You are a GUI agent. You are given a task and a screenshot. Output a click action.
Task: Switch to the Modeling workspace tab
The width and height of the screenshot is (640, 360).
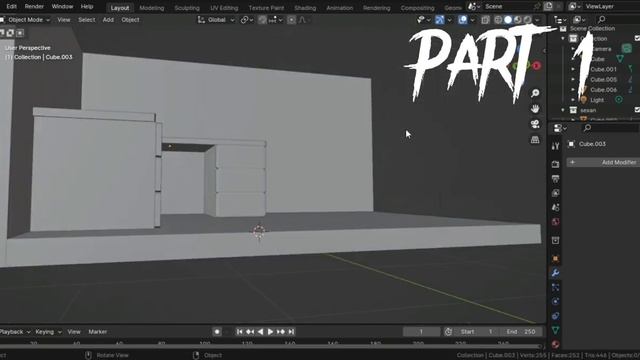point(152,8)
